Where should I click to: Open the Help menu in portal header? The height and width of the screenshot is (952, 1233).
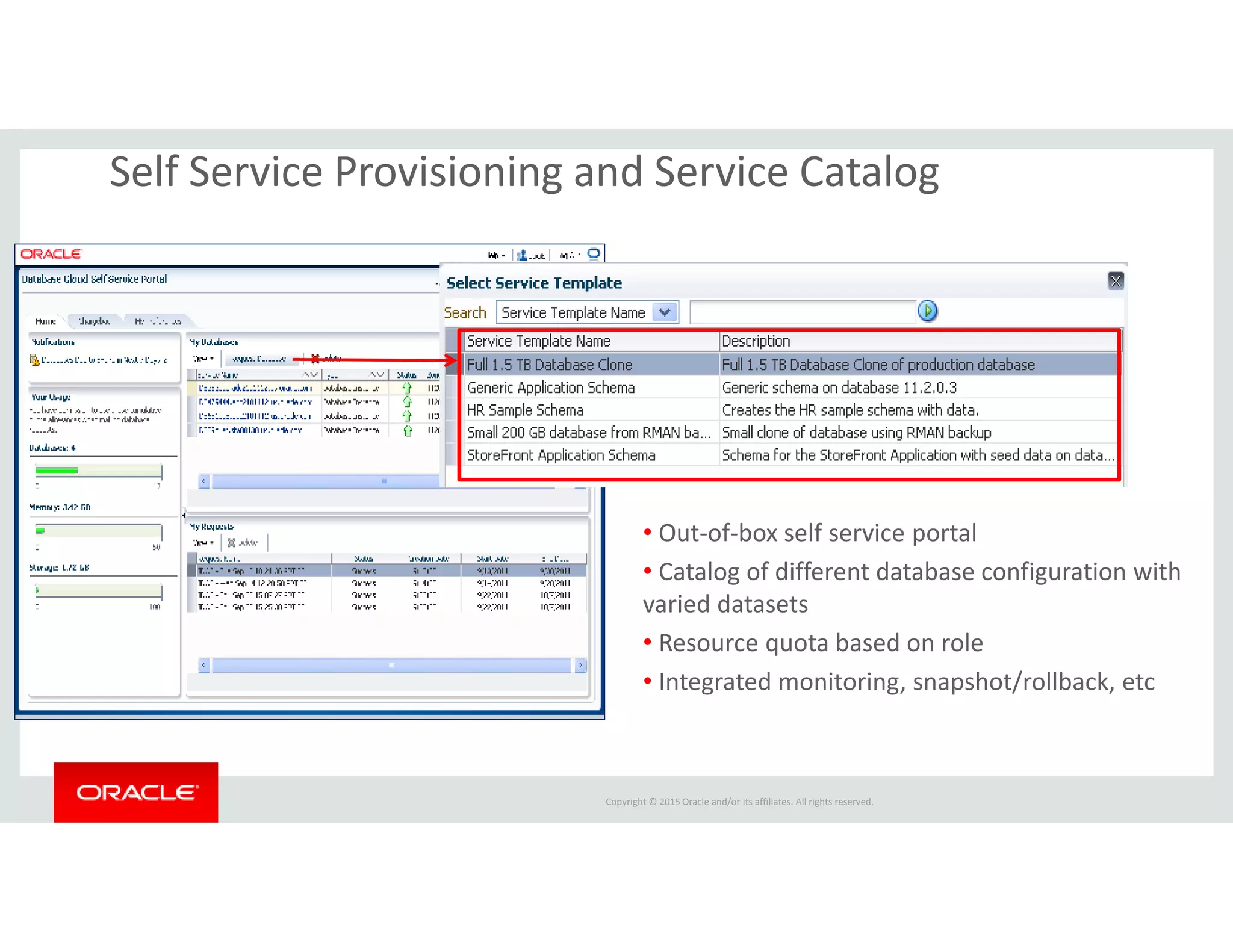click(x=495, y=255)
